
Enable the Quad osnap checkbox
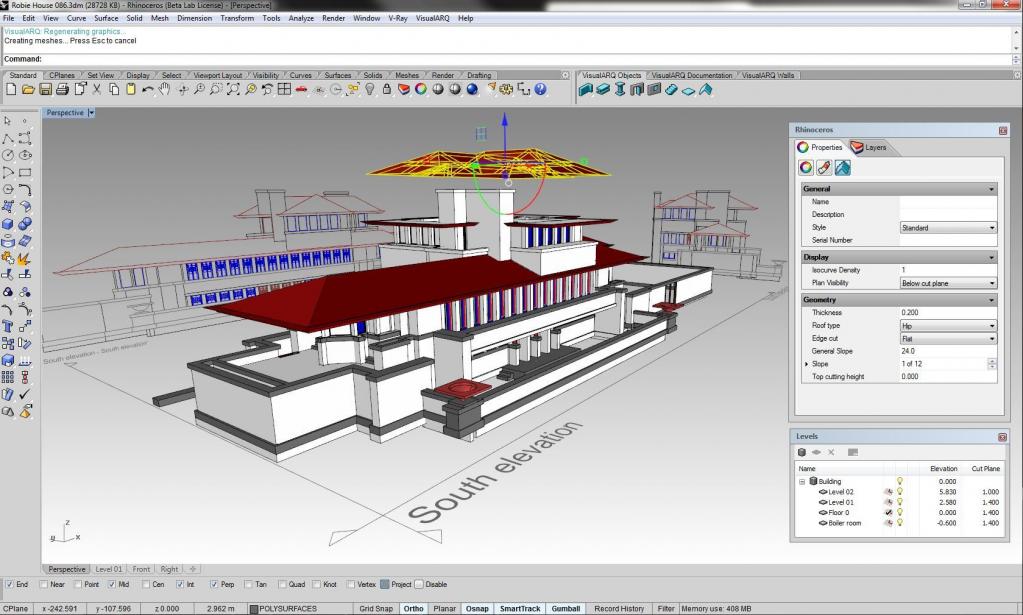click(x=282, y=584)
